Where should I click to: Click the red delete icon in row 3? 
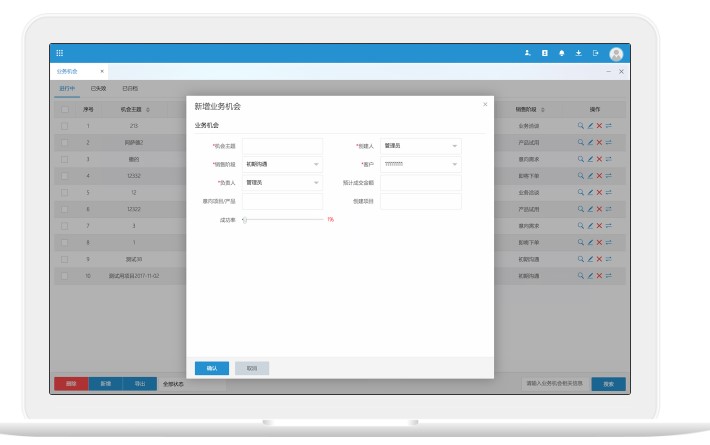[599, 159]
